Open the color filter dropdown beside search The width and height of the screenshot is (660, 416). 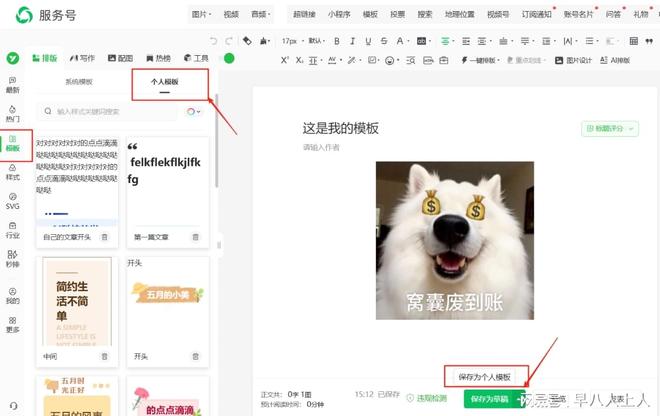click(193, 112)
